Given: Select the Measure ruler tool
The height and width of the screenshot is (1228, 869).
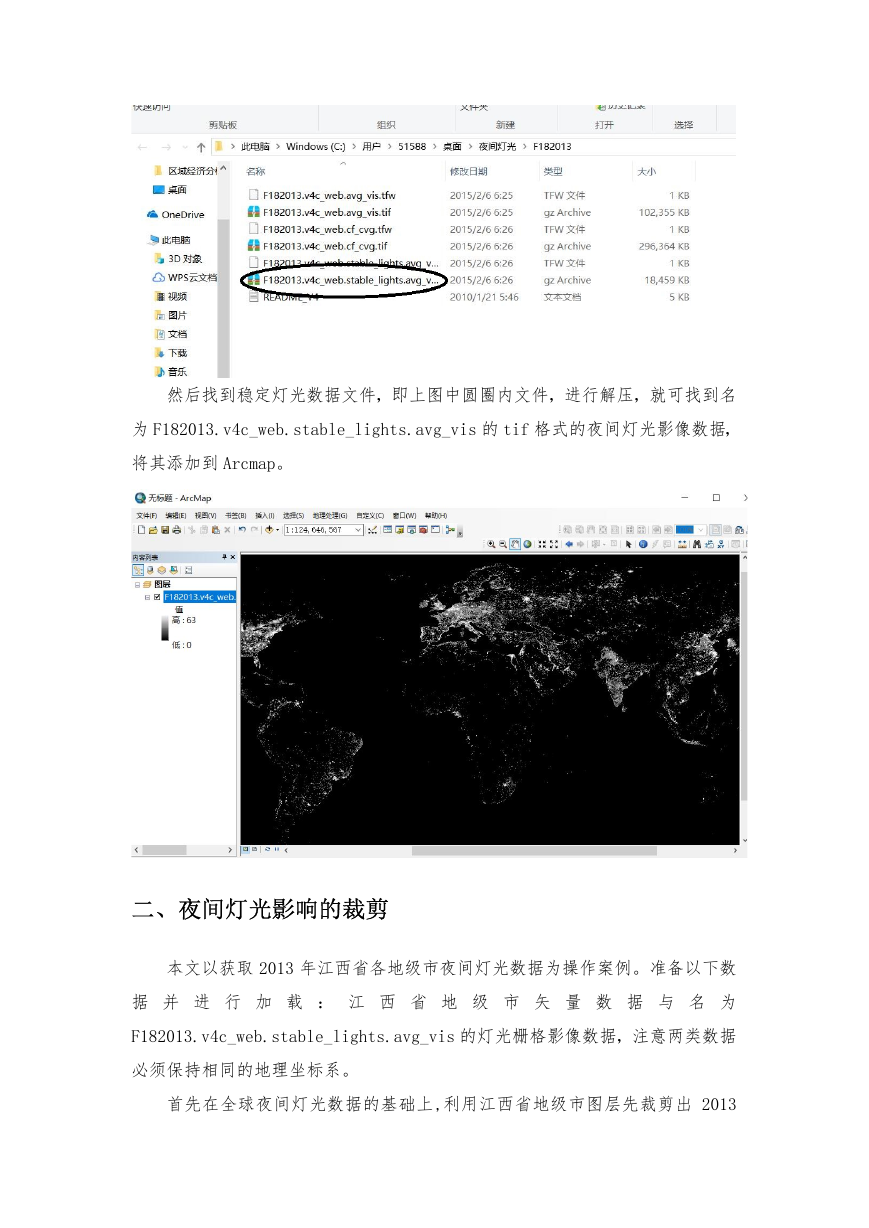Looking at the screenshot, I should [x=681, y=544].
